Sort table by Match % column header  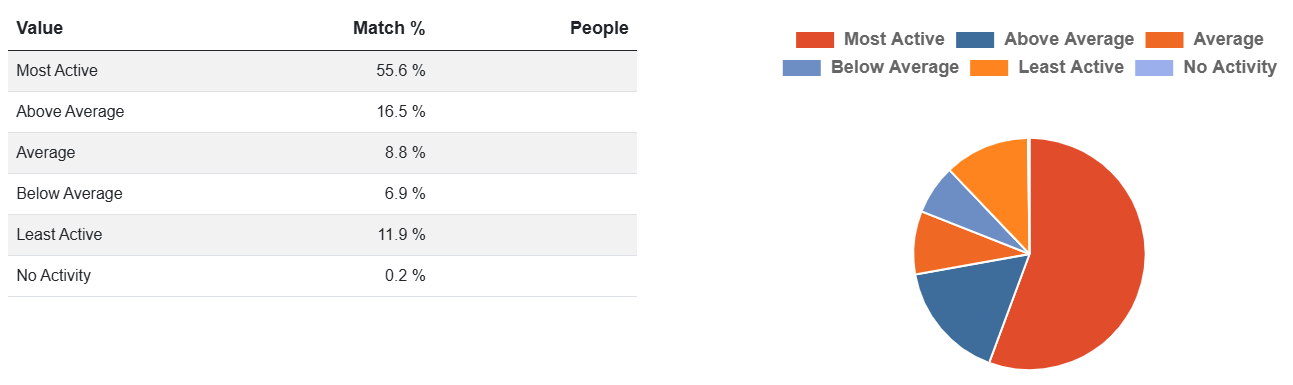point(389,28)
